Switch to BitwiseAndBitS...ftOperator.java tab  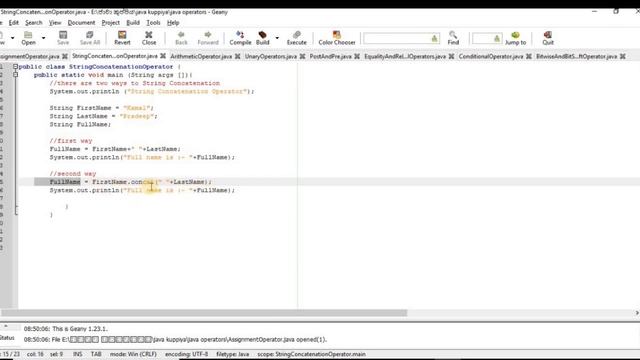(577, 56)
